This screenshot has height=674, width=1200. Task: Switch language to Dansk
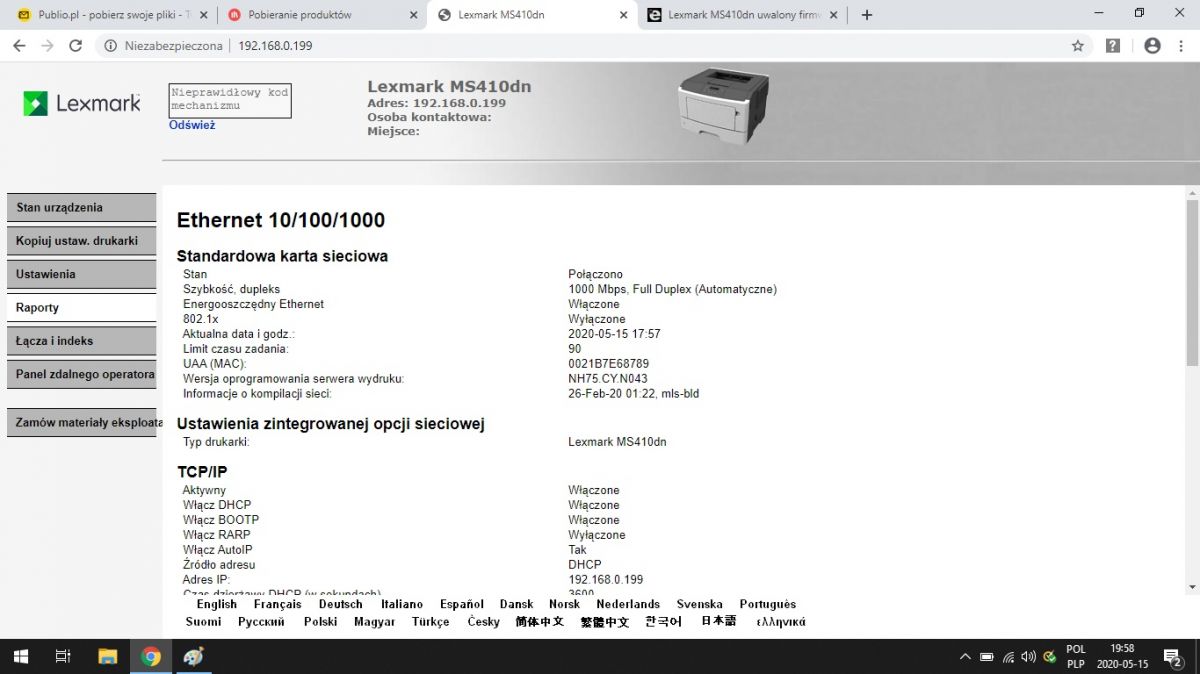(517, 604)
